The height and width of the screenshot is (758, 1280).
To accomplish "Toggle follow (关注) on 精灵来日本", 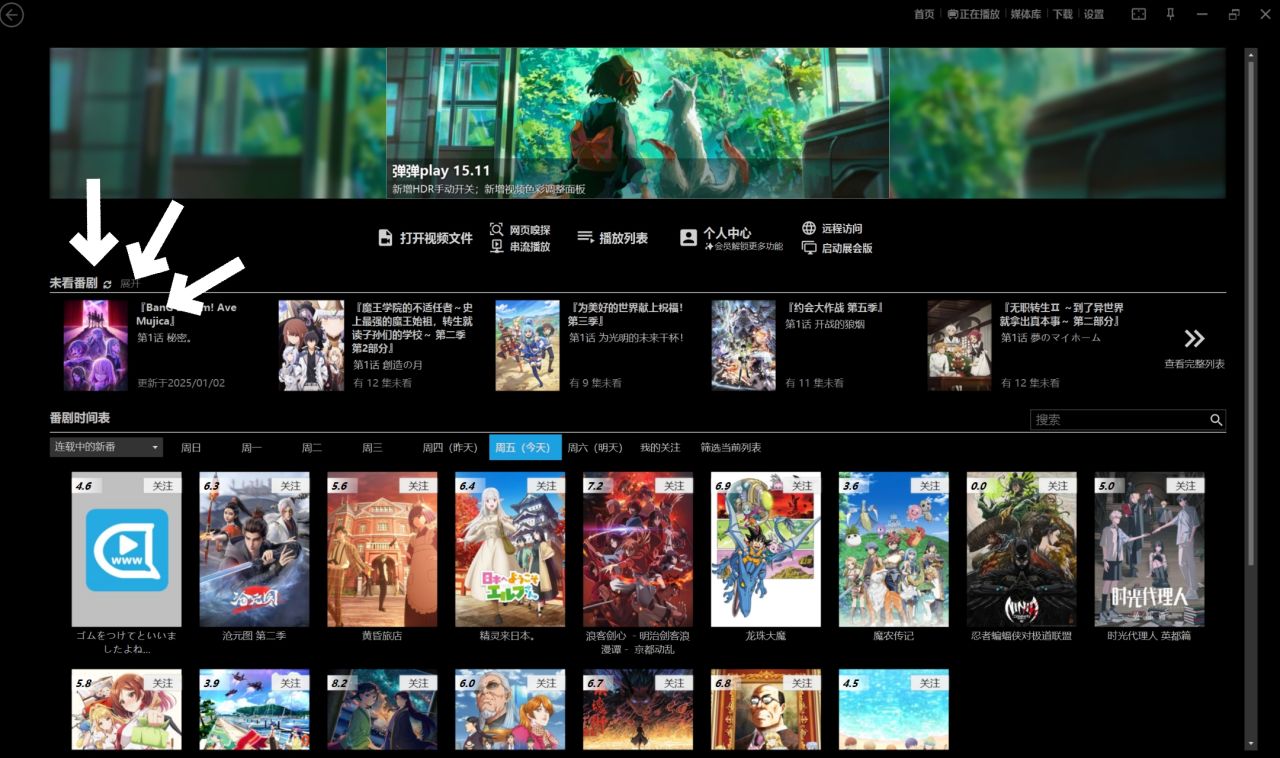I will pos(546,486).
